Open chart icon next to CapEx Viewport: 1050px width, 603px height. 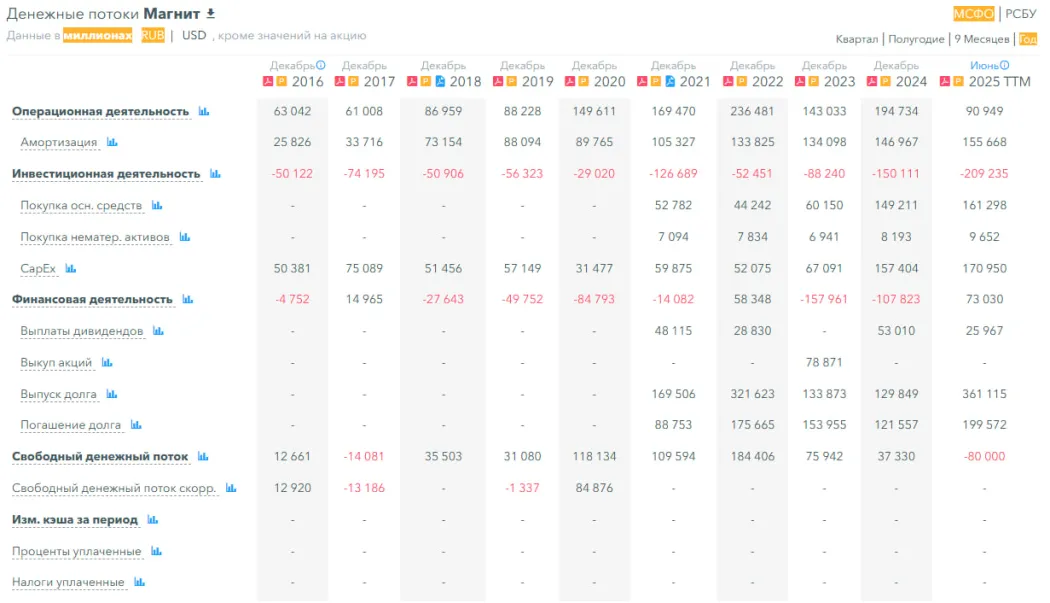pyautogui.click(x=70, y=269)
